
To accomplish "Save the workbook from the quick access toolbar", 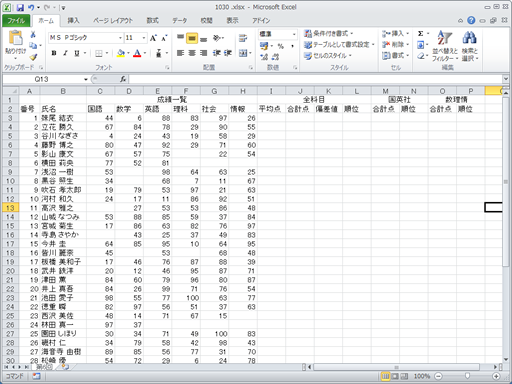I will (x=20, y=7).
